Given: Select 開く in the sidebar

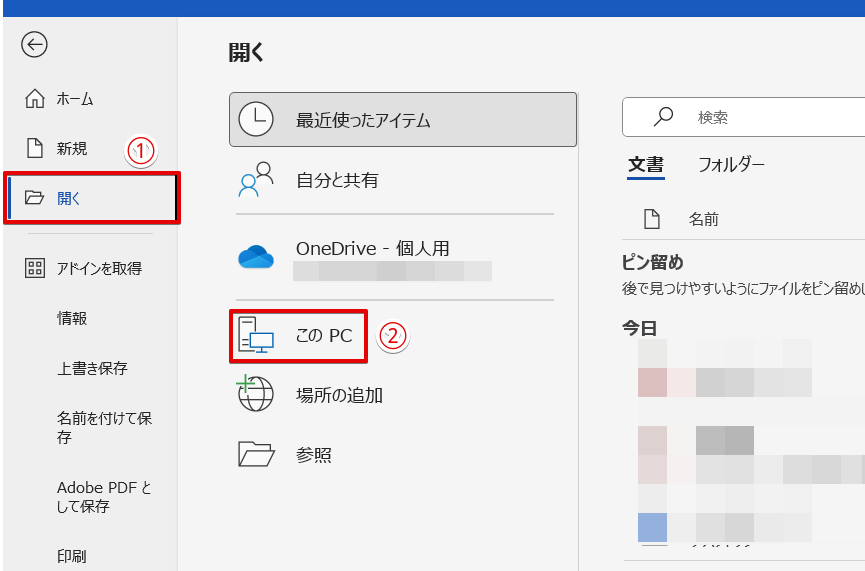Looking at the screenshot, I should [x=92, y=198].
